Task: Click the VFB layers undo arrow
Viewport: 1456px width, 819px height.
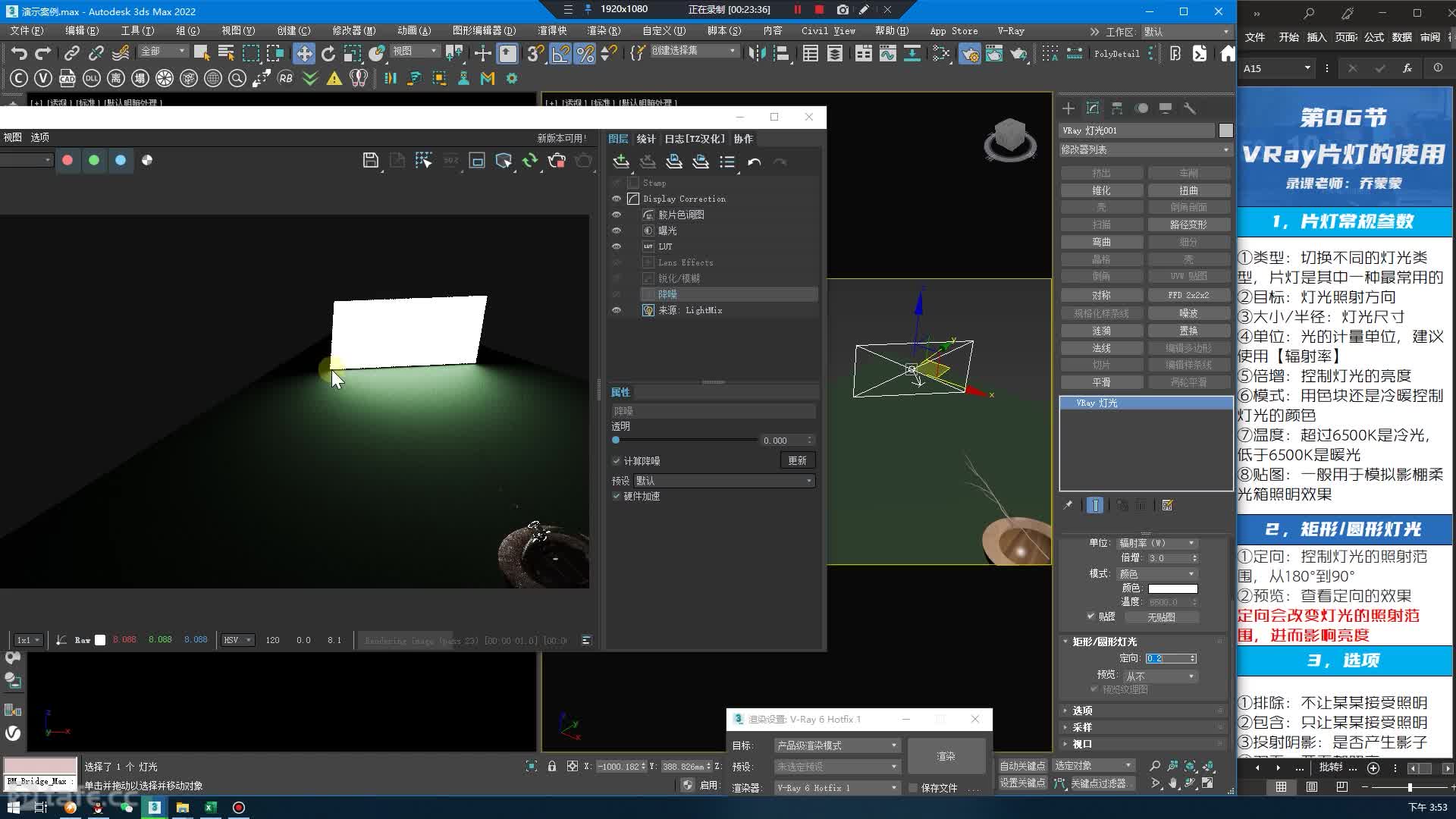Action: [754, 162]
